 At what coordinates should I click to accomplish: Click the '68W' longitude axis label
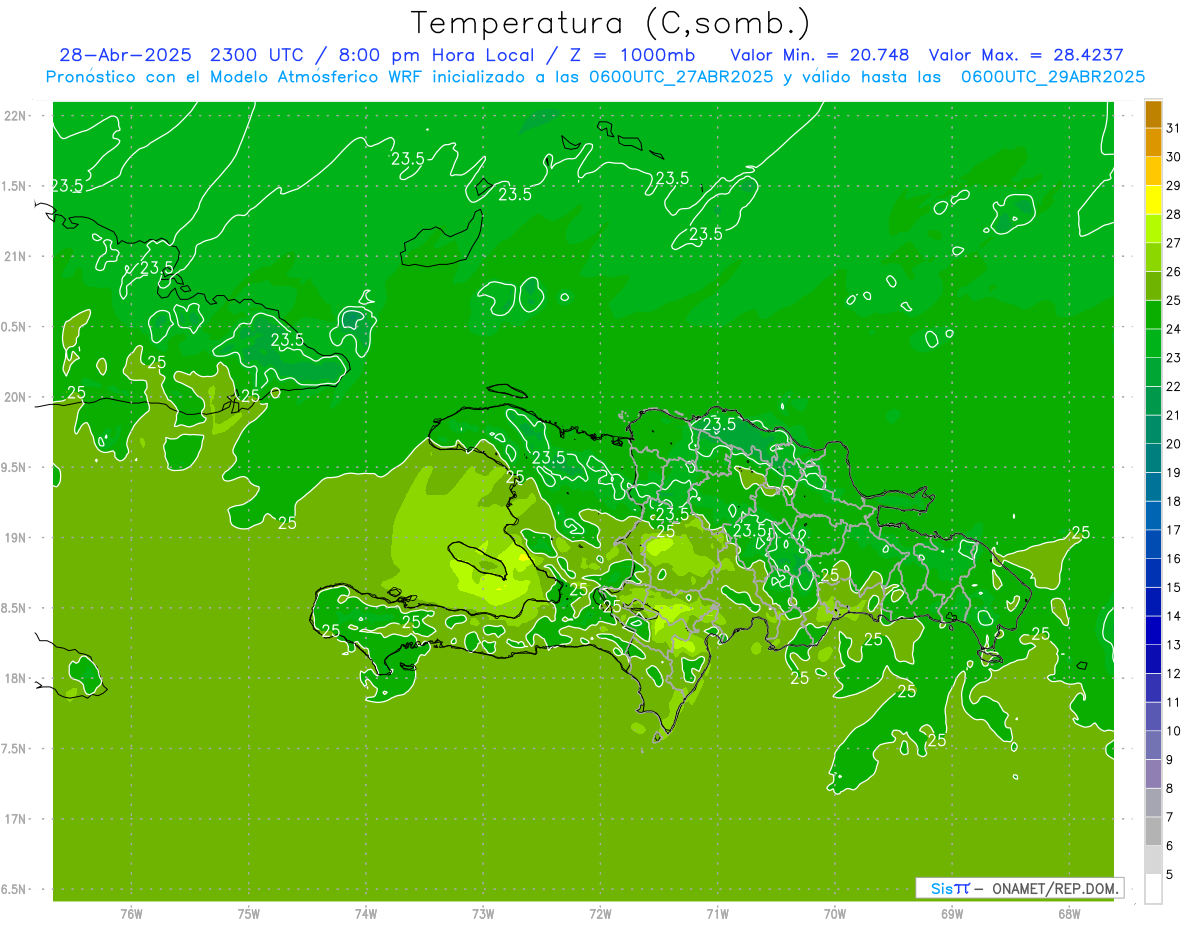1069,914
